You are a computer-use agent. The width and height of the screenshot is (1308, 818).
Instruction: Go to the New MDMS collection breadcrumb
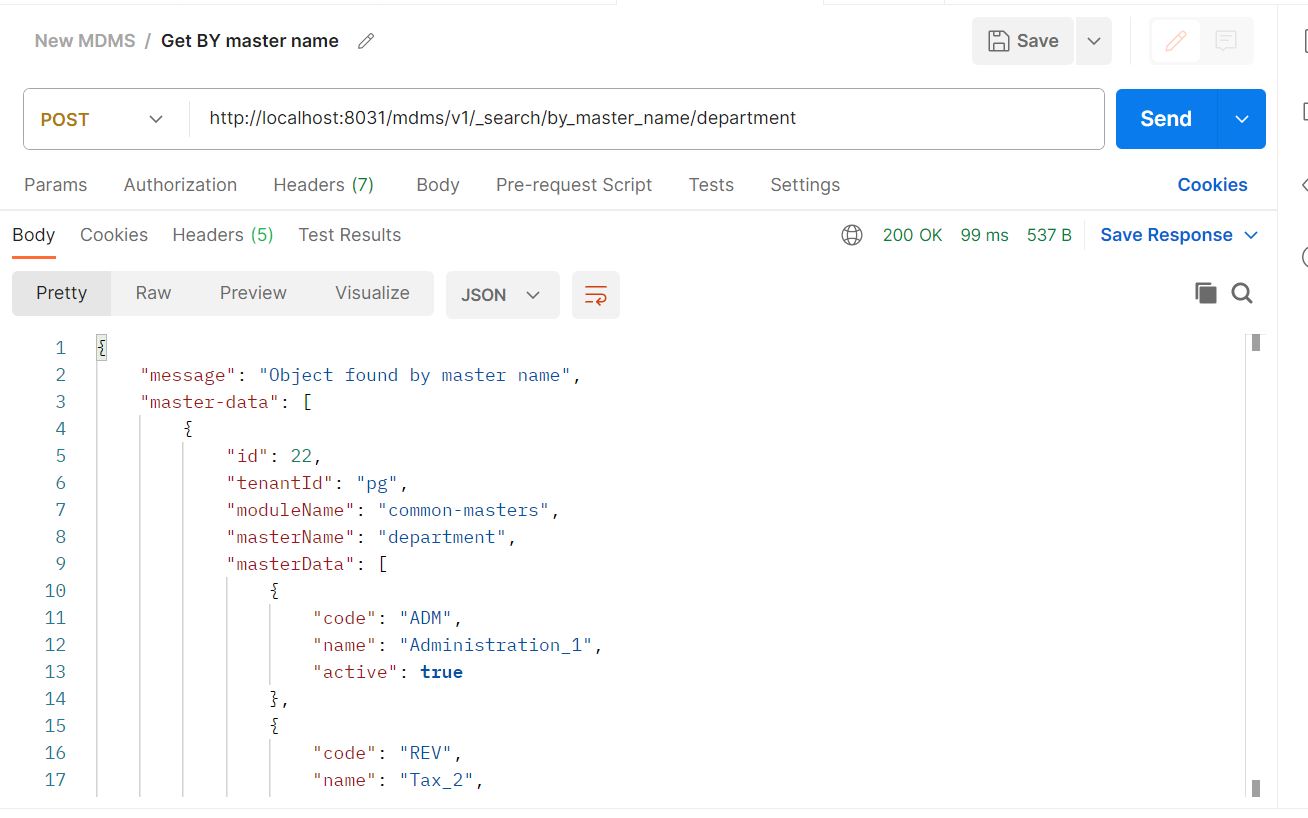(x=85, y=40)
